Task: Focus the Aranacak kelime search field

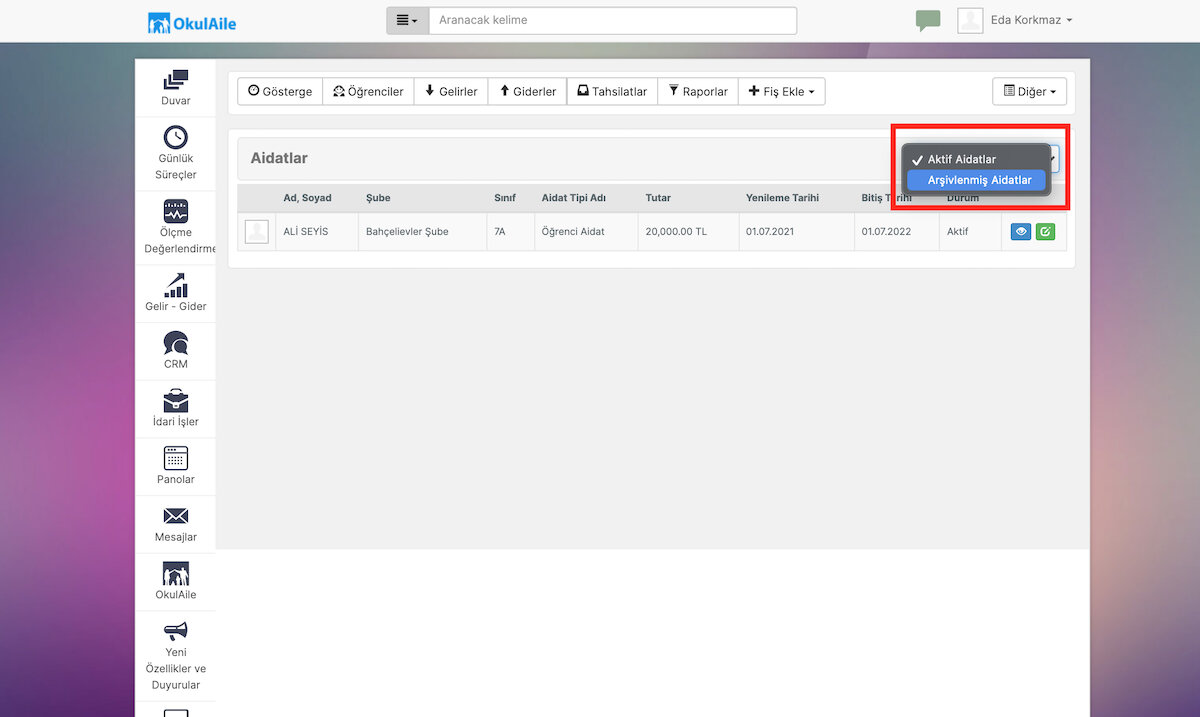Action: click(x=613, y=21)
